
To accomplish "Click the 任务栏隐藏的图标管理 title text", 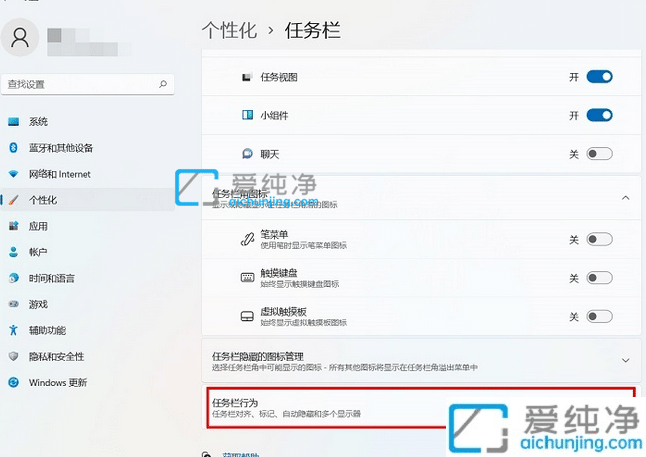I will [258, 356].
